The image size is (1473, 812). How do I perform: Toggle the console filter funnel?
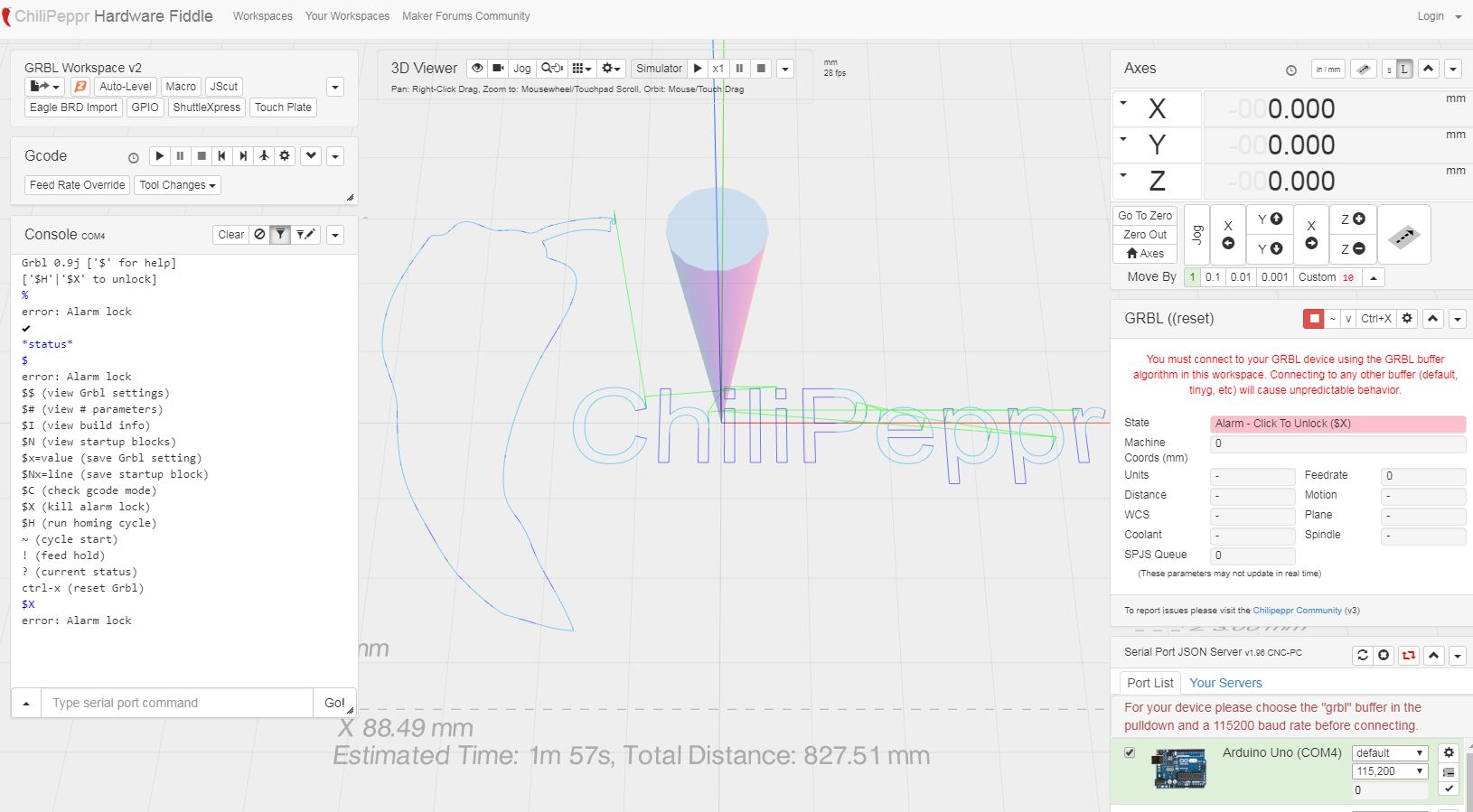pos(281,235)
